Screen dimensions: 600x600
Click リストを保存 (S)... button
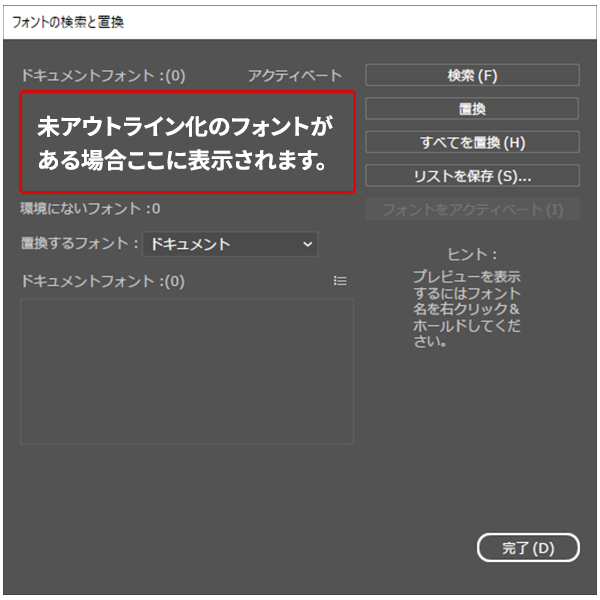pos(472,176)
